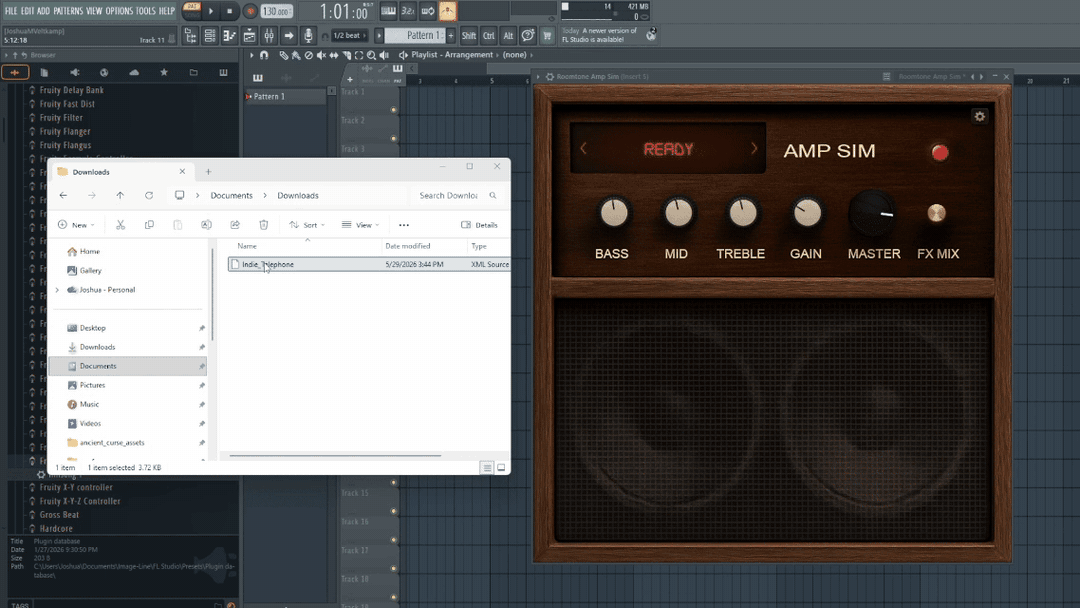Stop playback with the stop button
This screenshot has height=608, width=1080.
(229, 11)
